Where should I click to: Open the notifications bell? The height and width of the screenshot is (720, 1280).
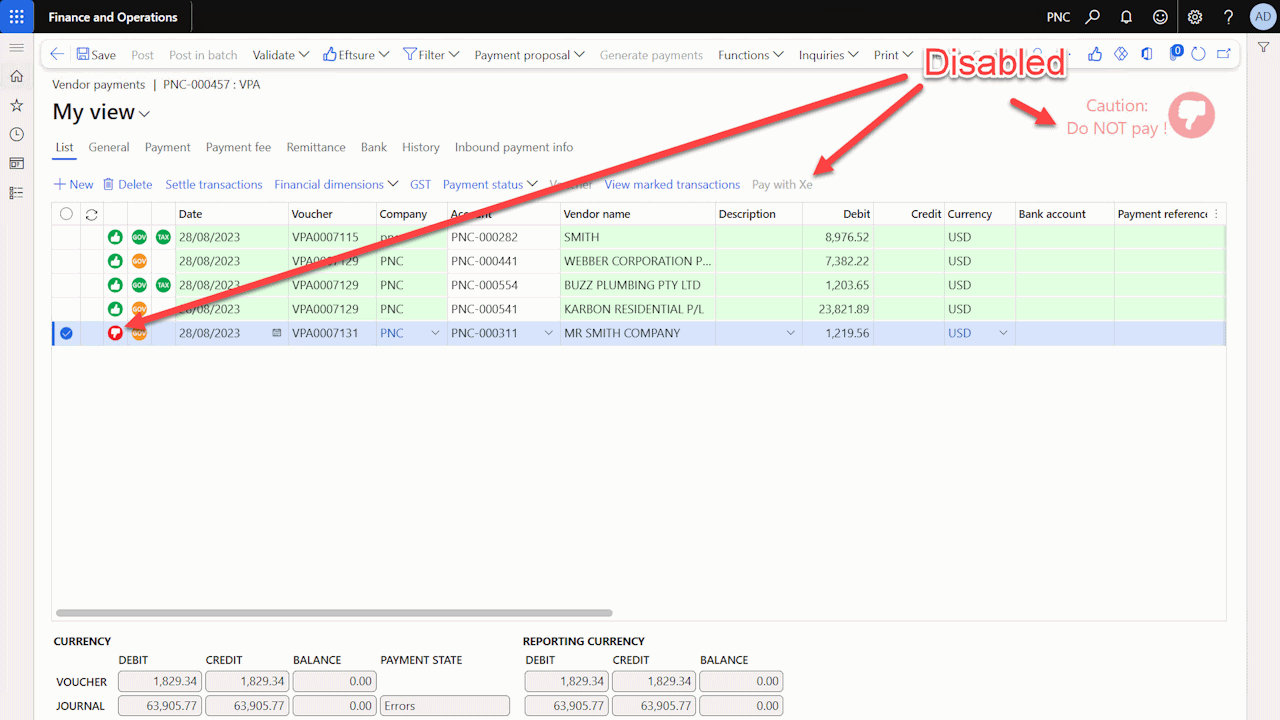point(1126,17)
